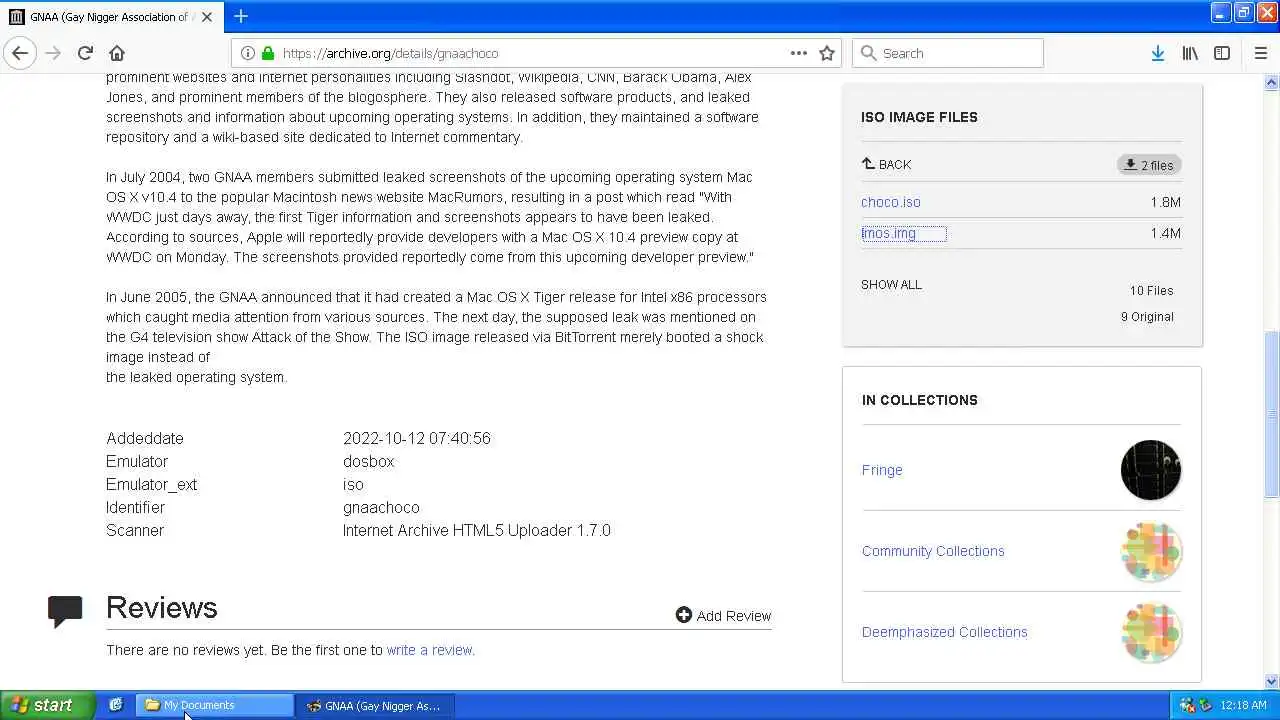Open a new tab with plus
Image resolution: width=1280 pixels, height=720 pixels.
click(241, 16)
